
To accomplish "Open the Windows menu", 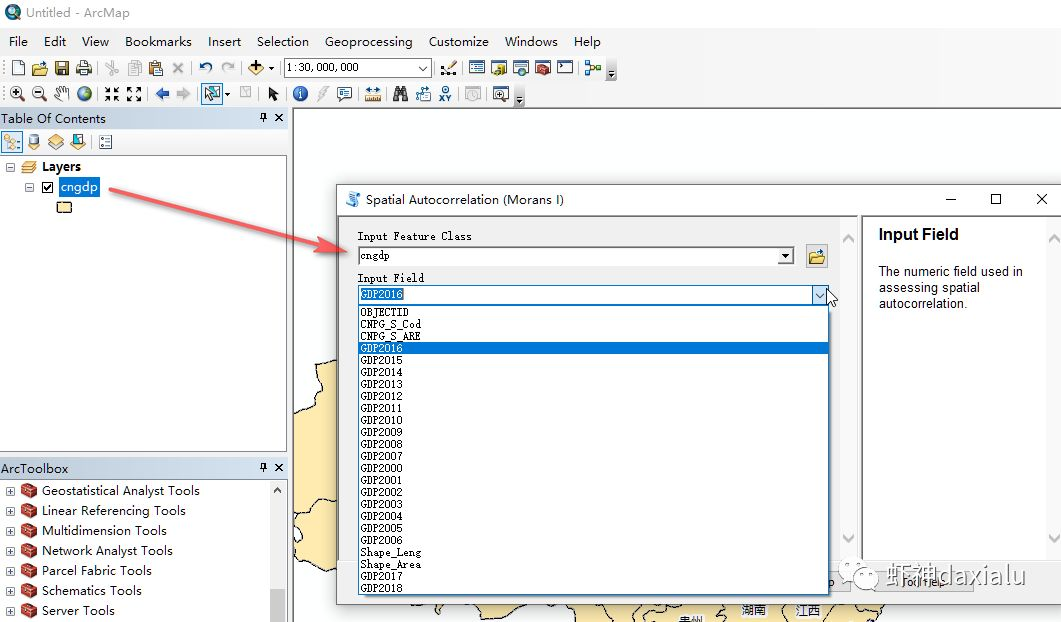I will [531, 41].
